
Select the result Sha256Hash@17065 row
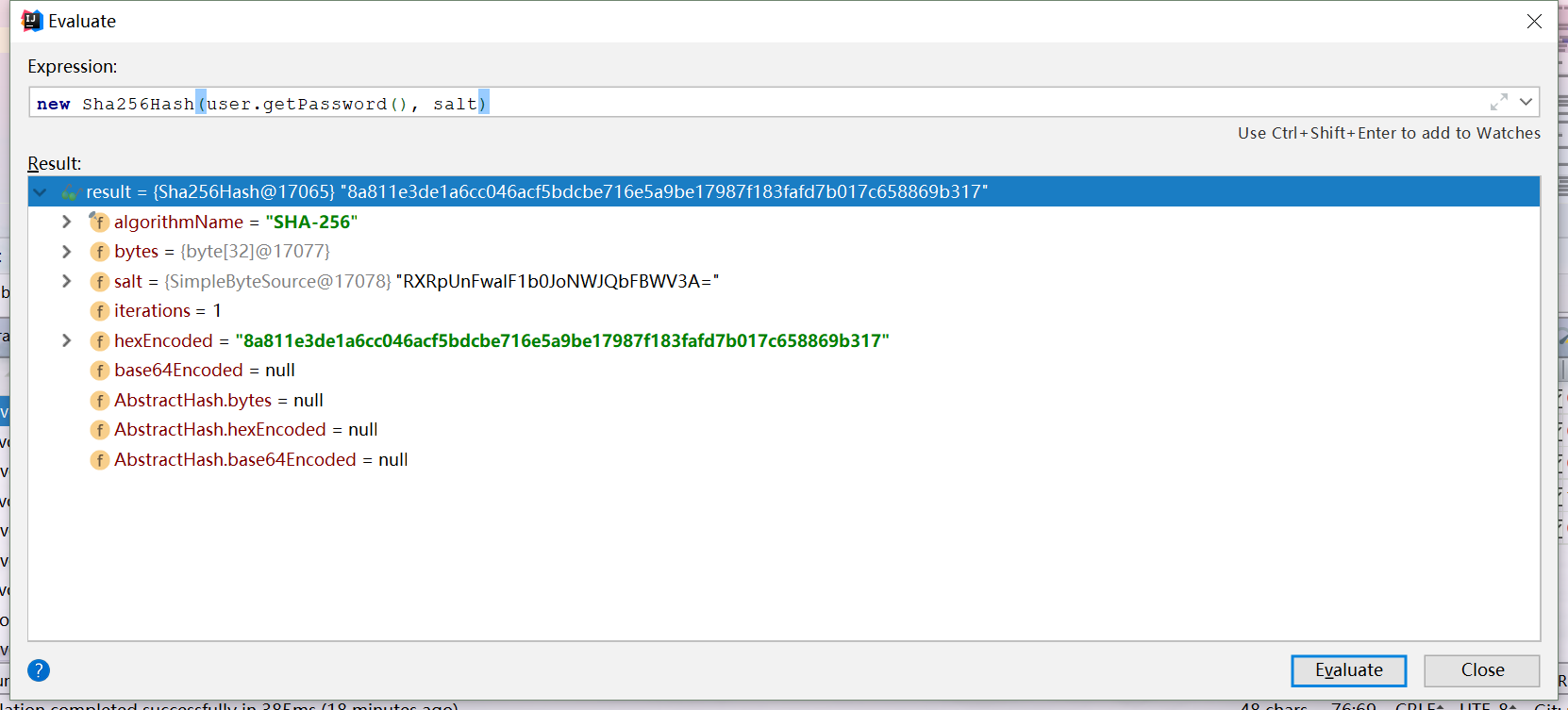coord(784,191)
